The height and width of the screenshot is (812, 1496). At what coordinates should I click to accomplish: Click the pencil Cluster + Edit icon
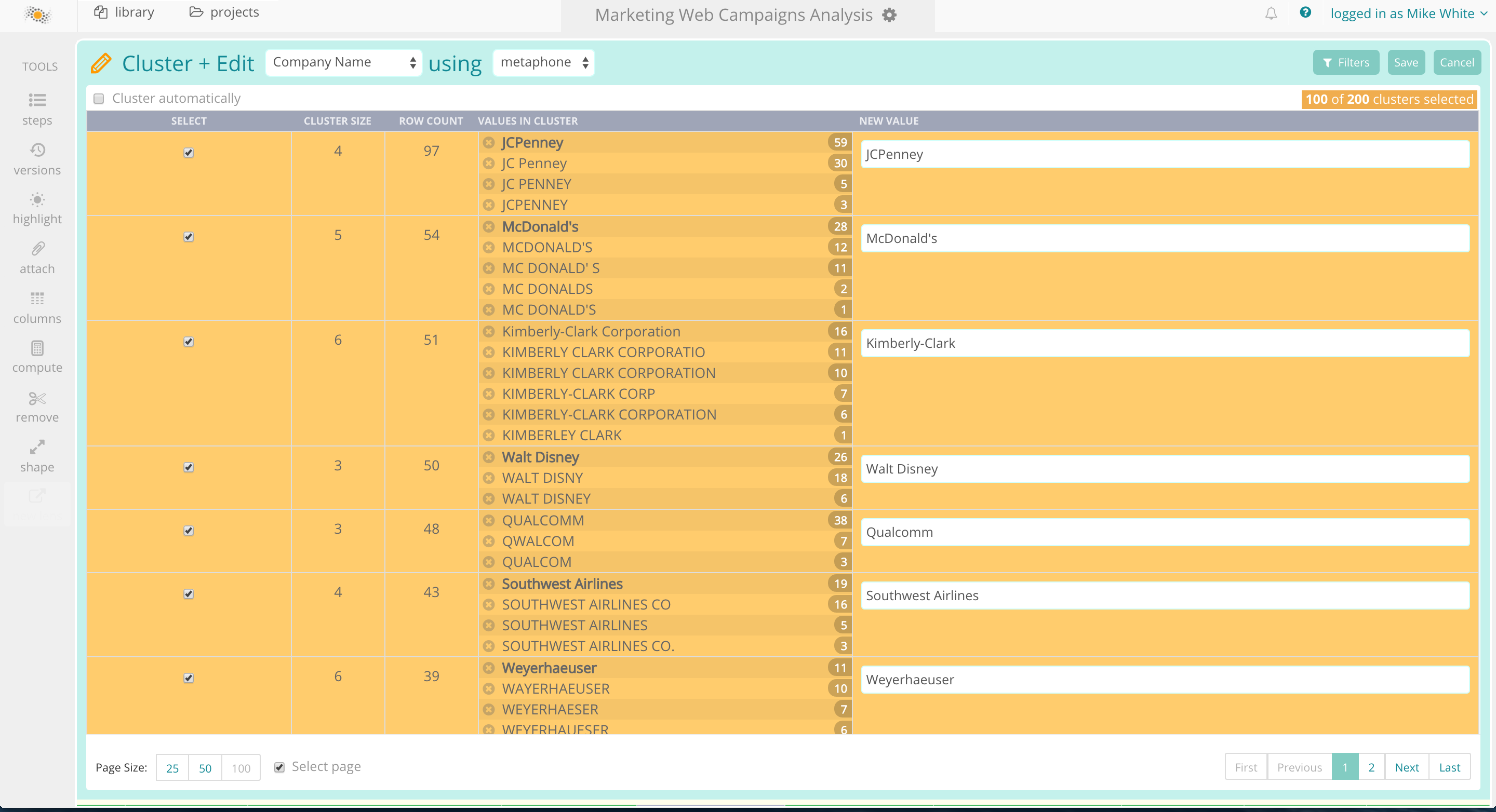[101, 63]
